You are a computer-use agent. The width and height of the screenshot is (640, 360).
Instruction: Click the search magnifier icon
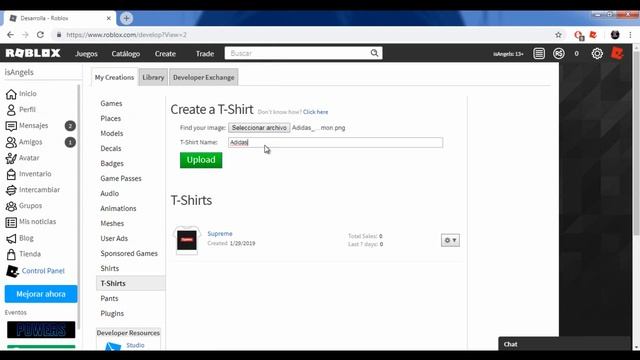[374, 53]
